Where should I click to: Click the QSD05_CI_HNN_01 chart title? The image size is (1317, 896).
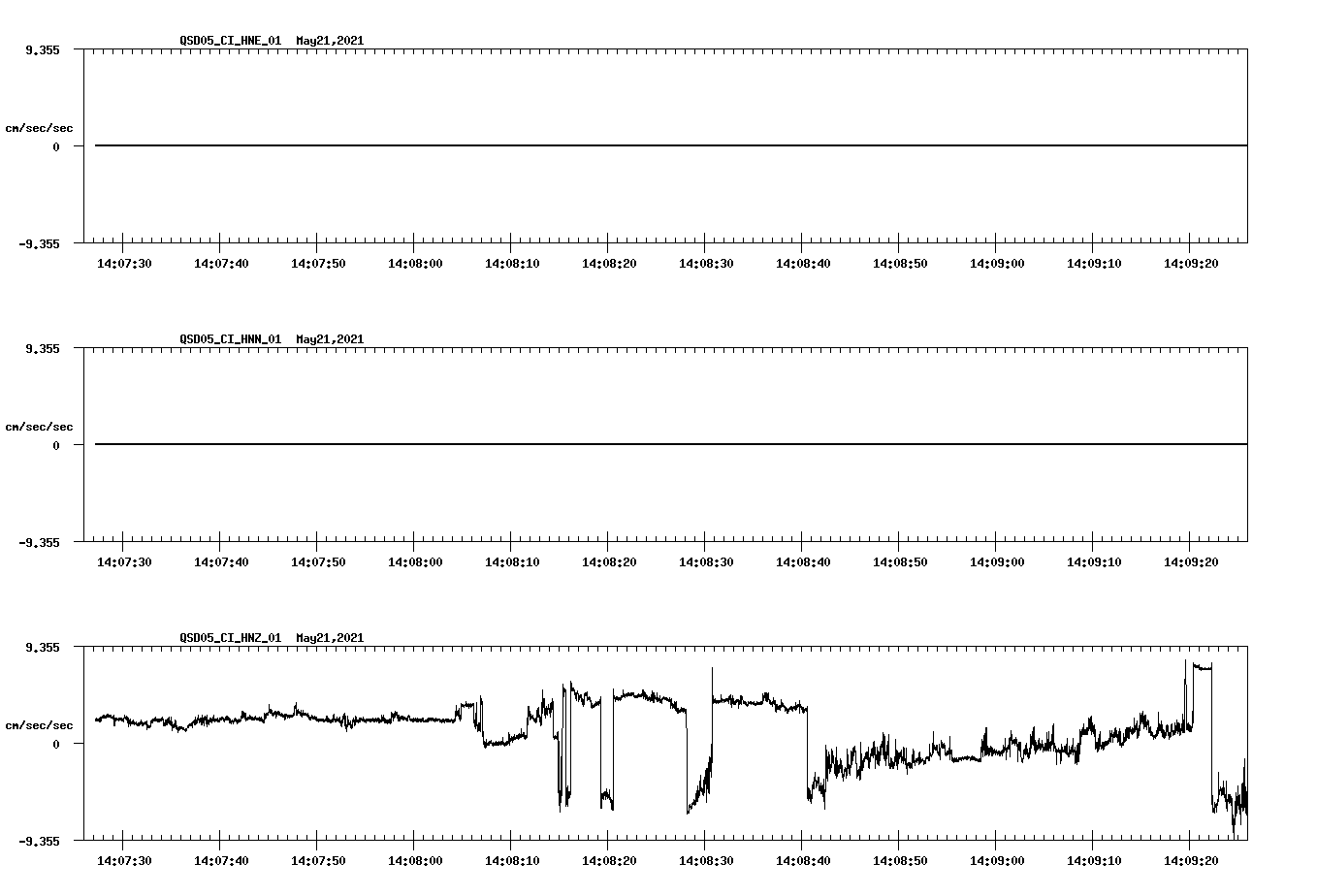[x=272, y=339]
